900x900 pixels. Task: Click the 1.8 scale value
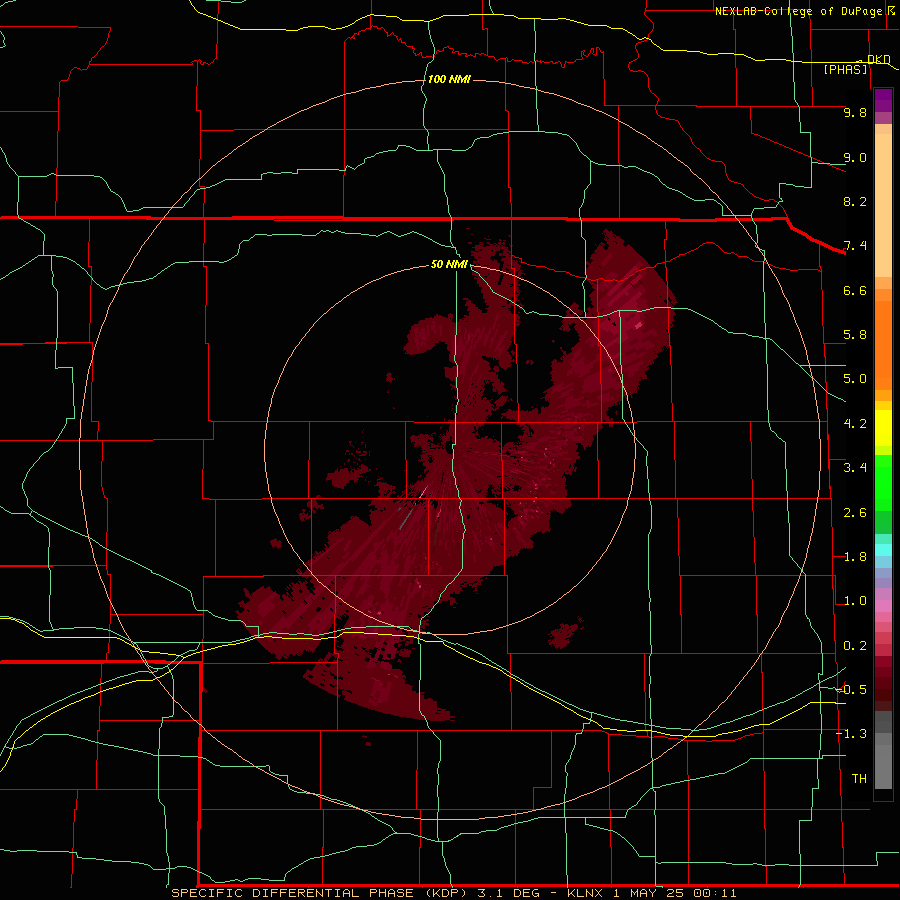point(855,557)
